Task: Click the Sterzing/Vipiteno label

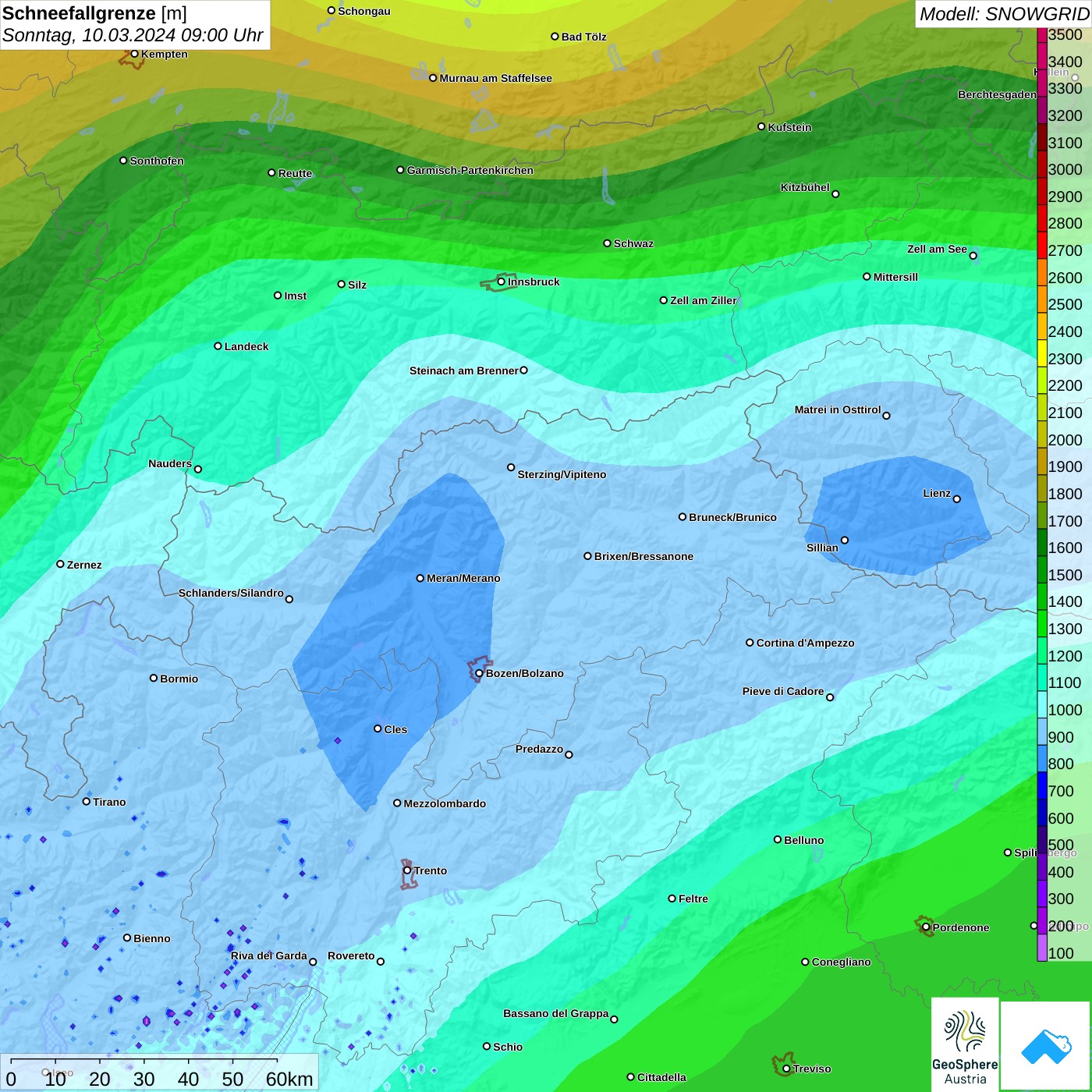Action: (x=562, y=474)
